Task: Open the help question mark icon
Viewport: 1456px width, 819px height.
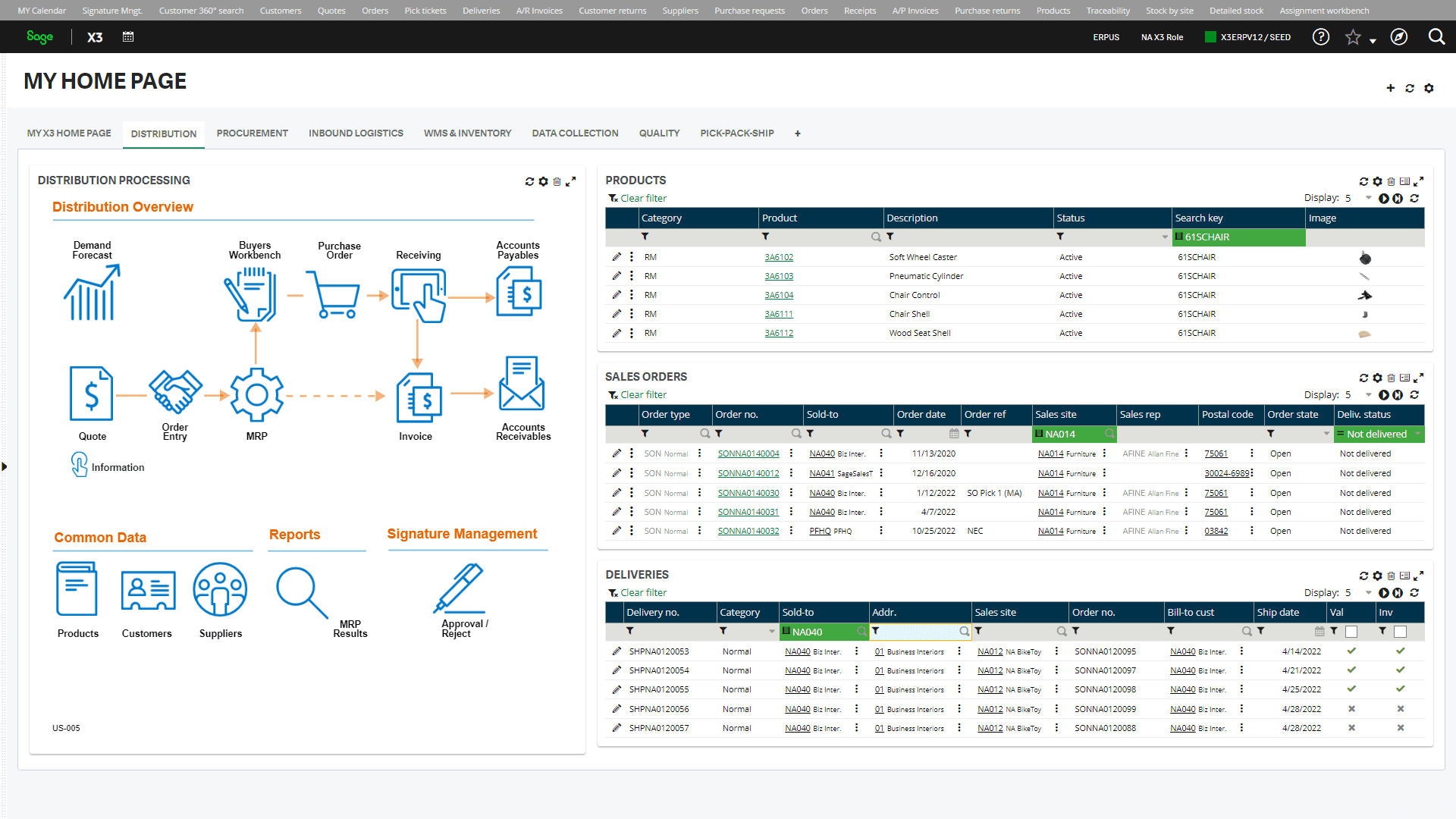Action: (x=1321, y=36)
